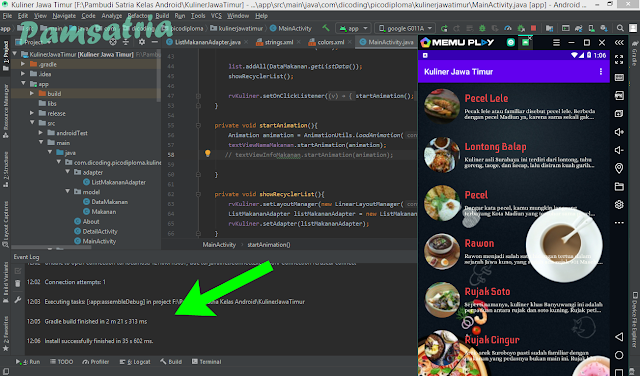Open MEmu settings gear icon
The image size is (640, 376).
tap(619, 205)
